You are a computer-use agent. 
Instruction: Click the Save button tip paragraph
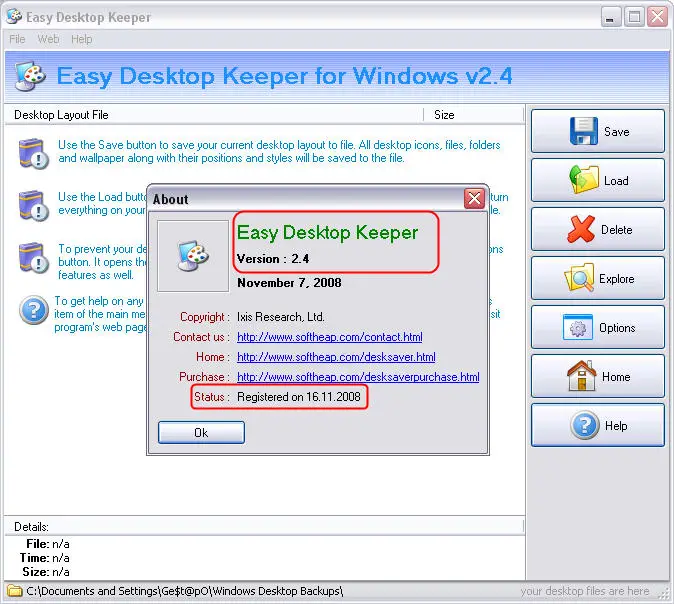pyautogui.click(x=279, y=151)
